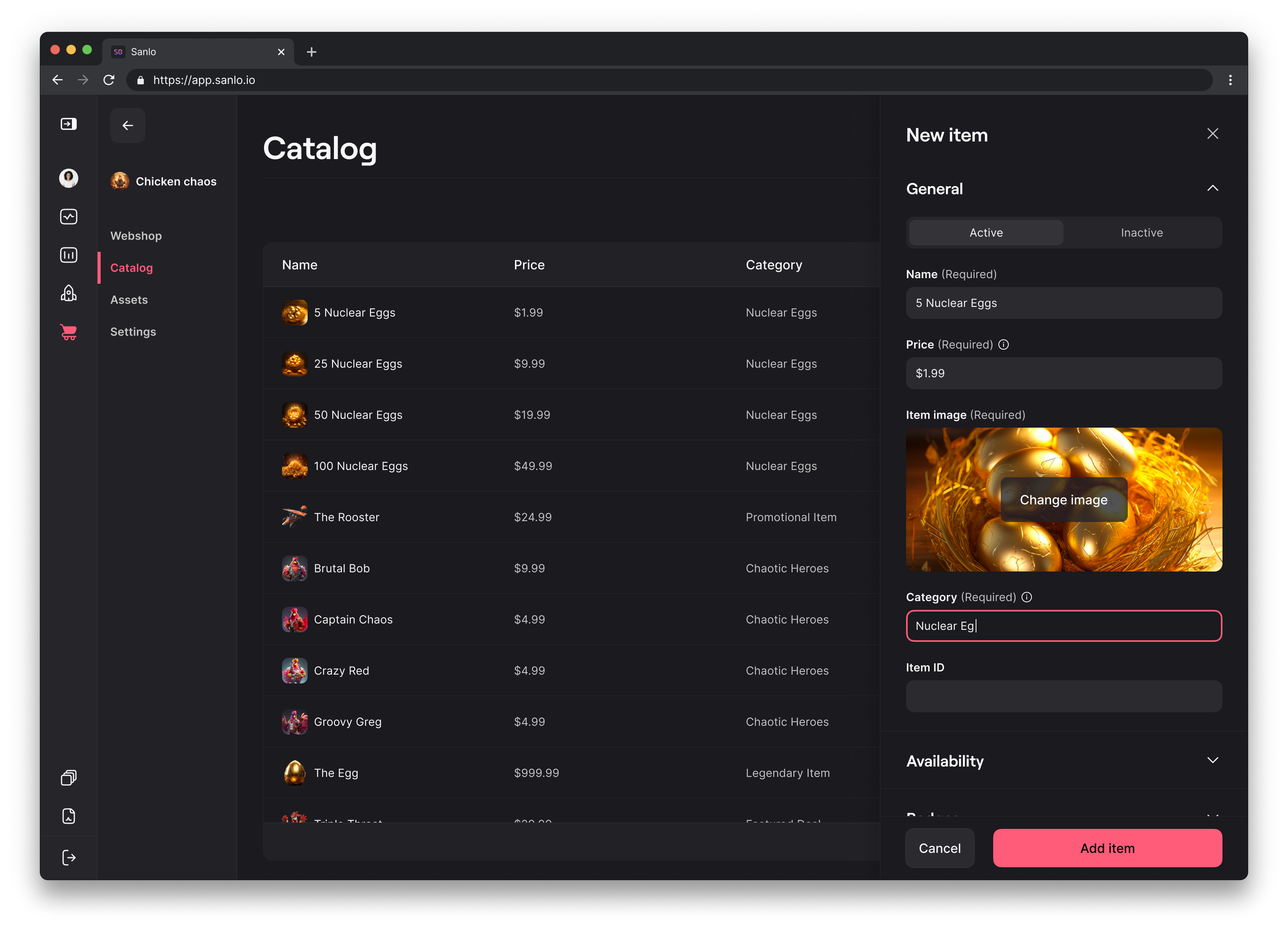Image resolution: width=1288 pixels, height=928 pixels.
Task: Toggle item status to Inactive
Action: pyautogui.click(x=1141, y=232)
